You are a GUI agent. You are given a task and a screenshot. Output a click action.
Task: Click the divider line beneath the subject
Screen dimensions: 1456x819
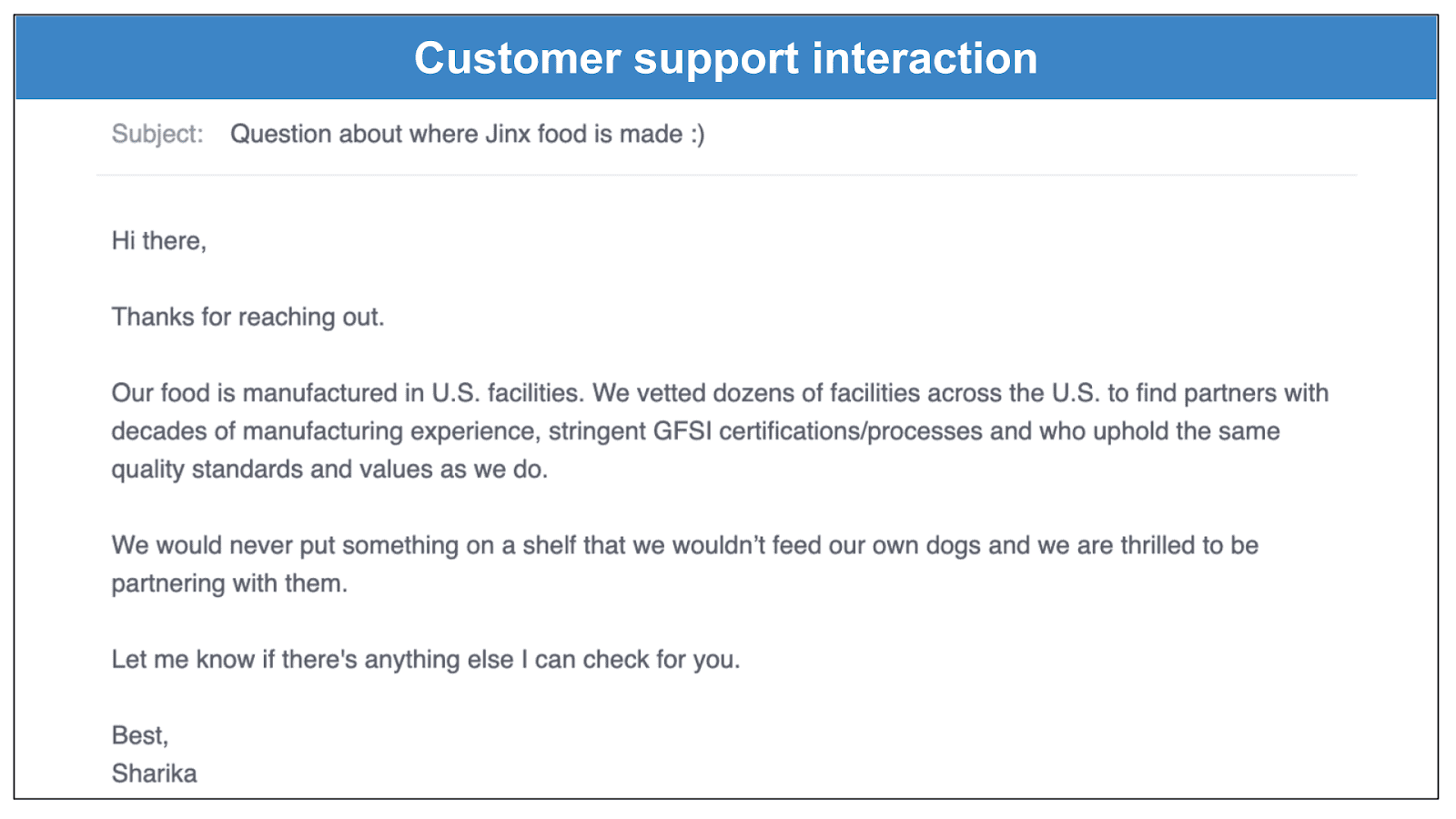pyautogui.click(x=726, y=175)
